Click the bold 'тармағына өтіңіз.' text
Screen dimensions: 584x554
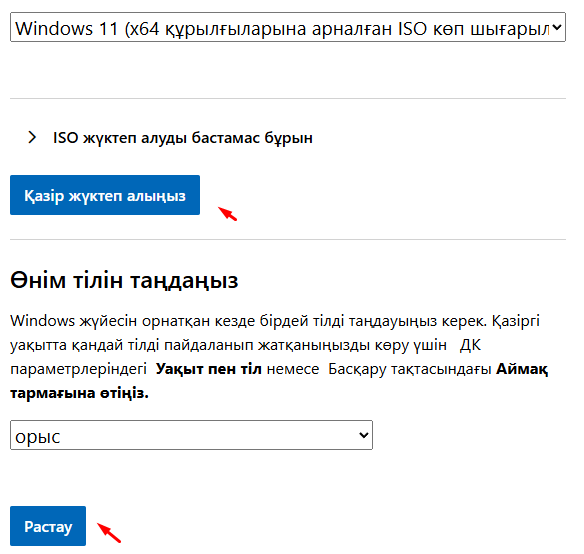[79, 393]
